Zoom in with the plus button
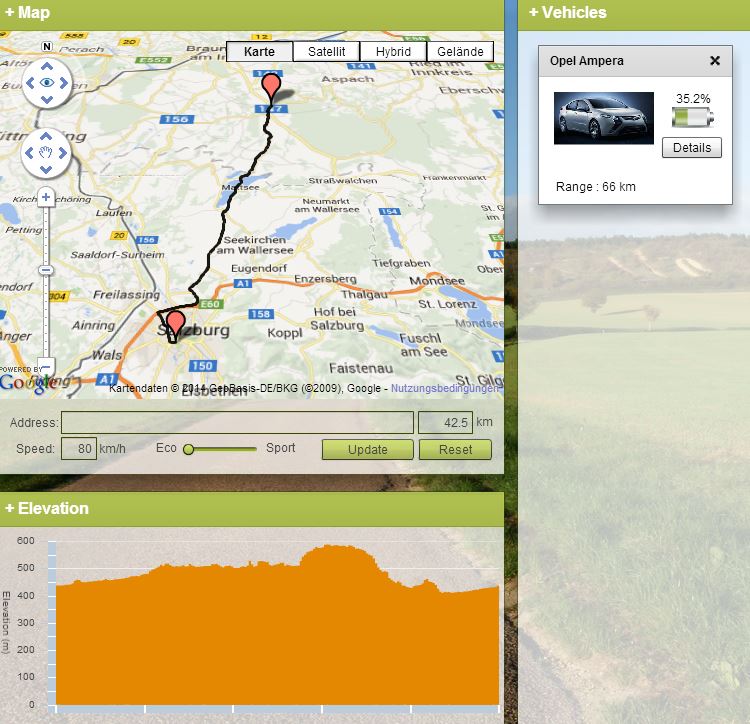This screenshot has width=750, height=724. (x=45, y=198)
